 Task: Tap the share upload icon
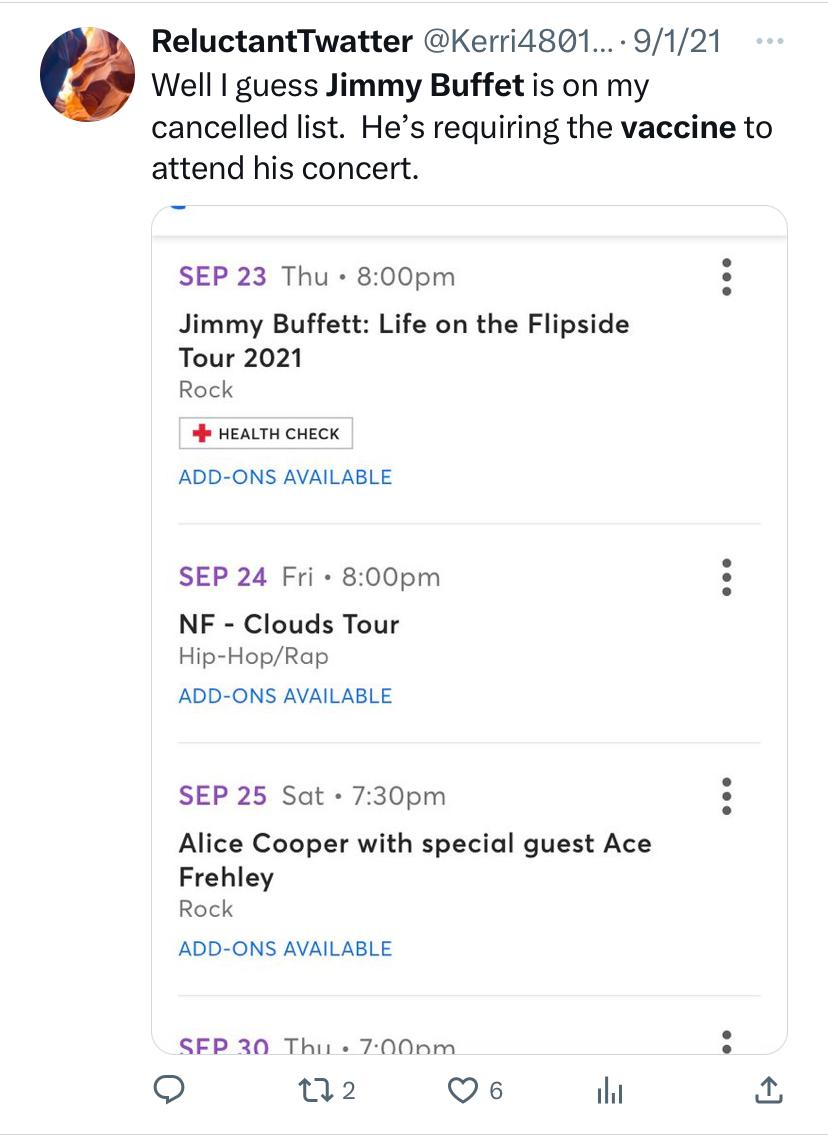coord(768,1090)
